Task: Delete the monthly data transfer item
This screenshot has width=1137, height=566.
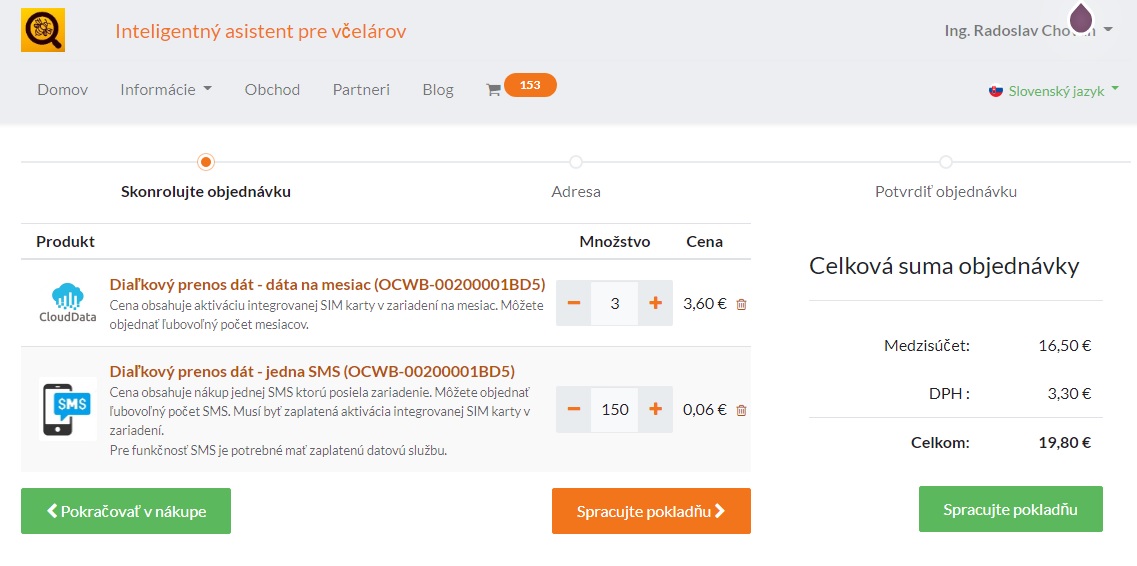Action: (741, 304)
